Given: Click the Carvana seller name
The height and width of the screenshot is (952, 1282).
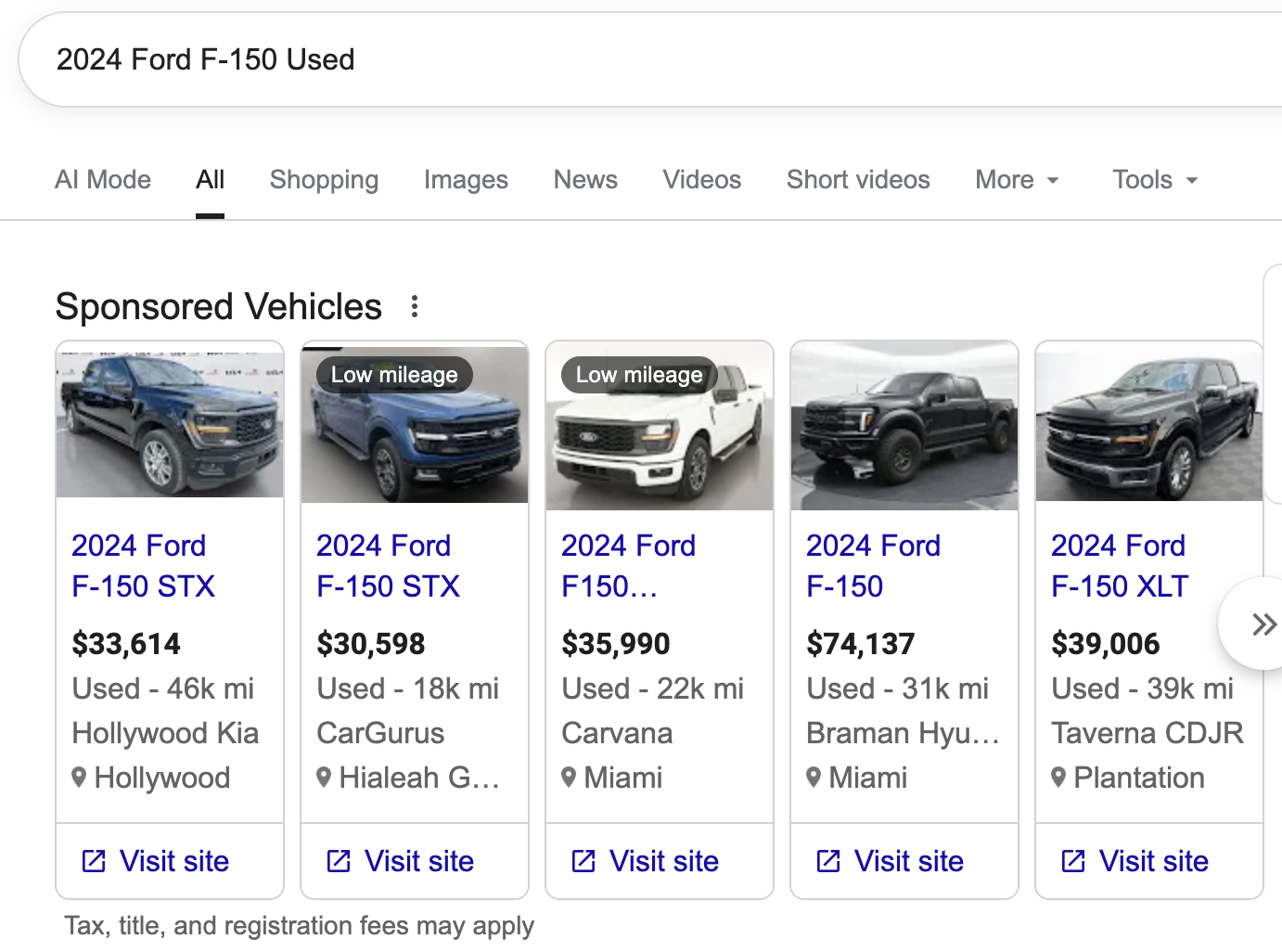Looking at the screenshot, I should pyautogui.click(x=617, y=733).
